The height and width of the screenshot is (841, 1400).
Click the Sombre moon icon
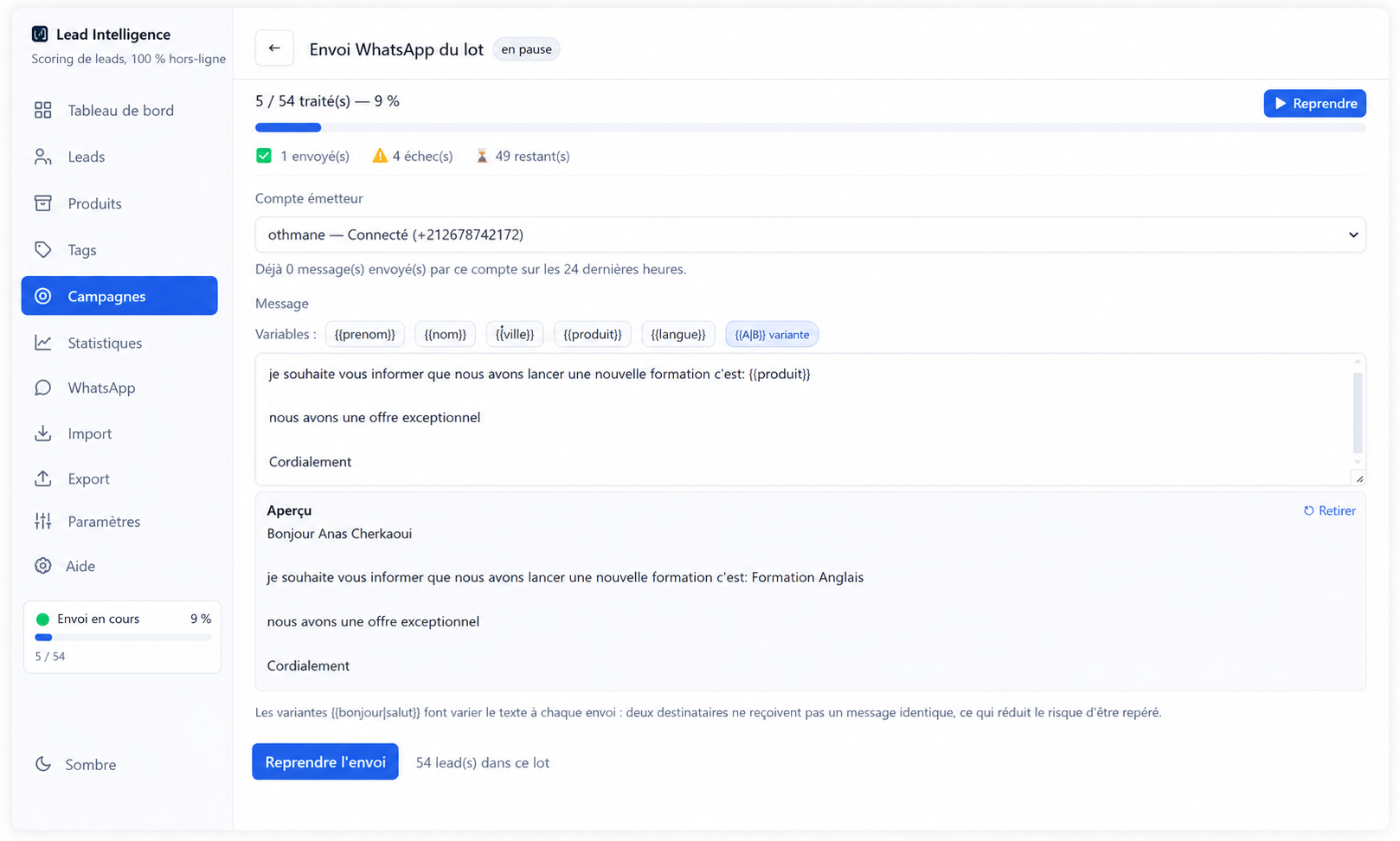42,764
